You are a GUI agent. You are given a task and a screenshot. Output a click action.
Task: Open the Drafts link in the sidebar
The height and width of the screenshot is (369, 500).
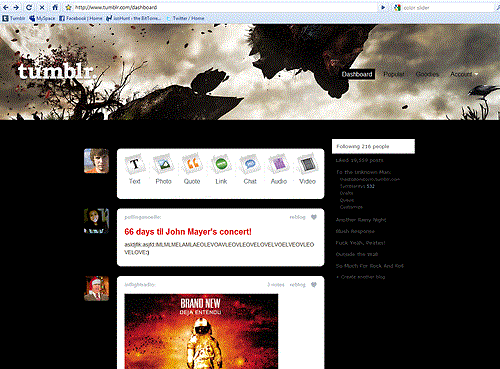347,193
